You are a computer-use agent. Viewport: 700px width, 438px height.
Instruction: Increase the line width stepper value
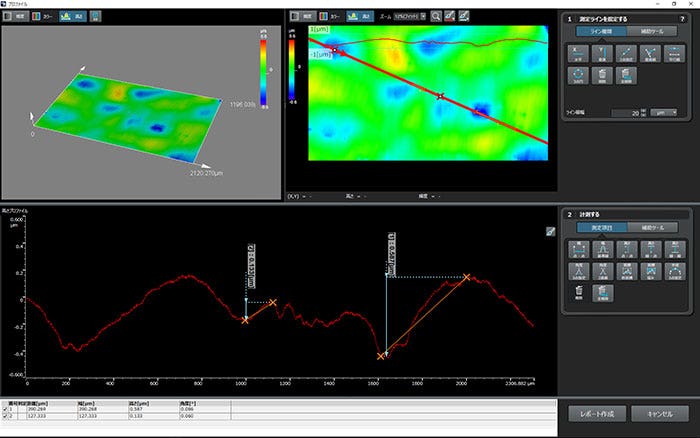[642, 110]
